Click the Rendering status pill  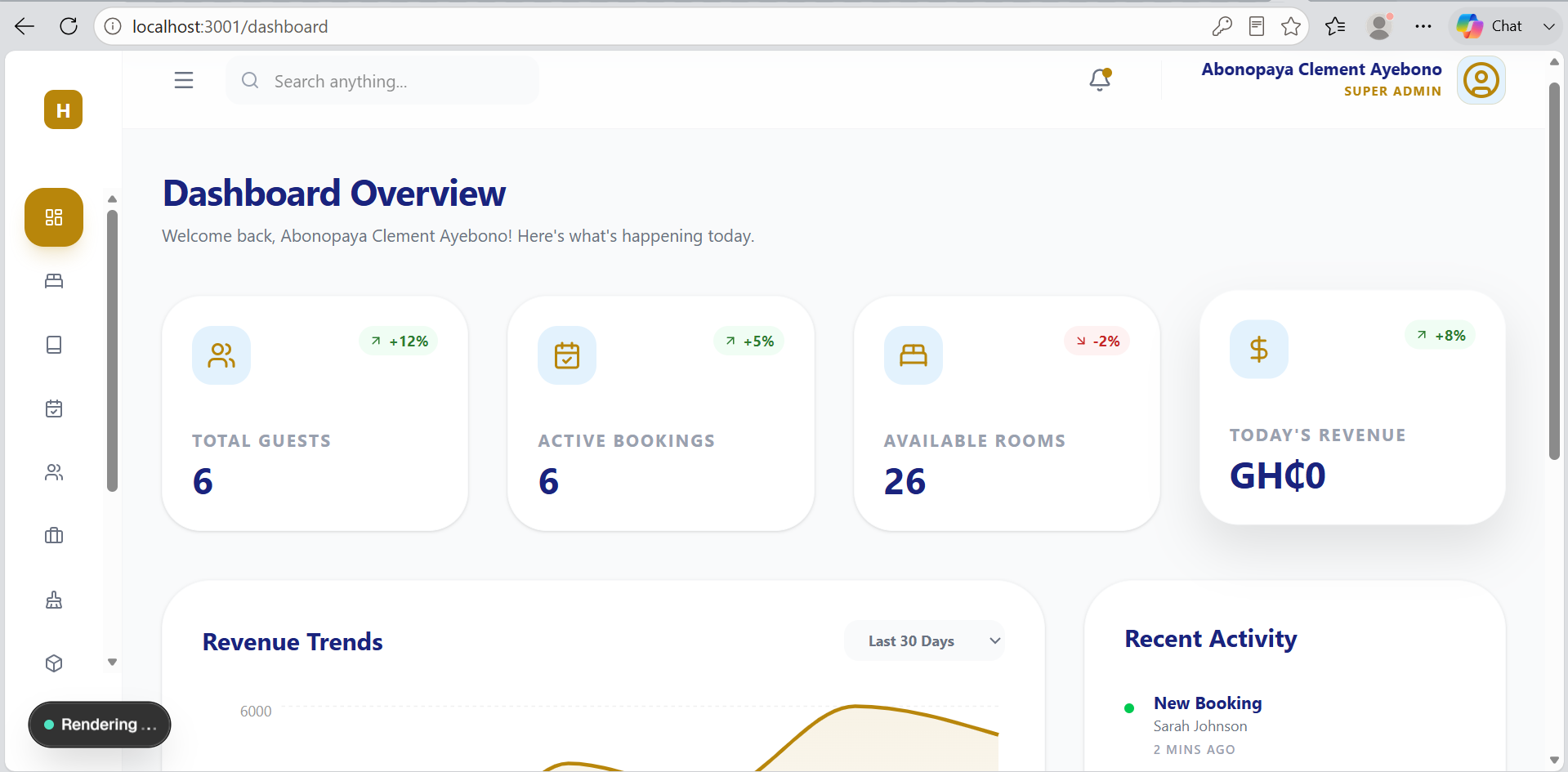(100, 725)
